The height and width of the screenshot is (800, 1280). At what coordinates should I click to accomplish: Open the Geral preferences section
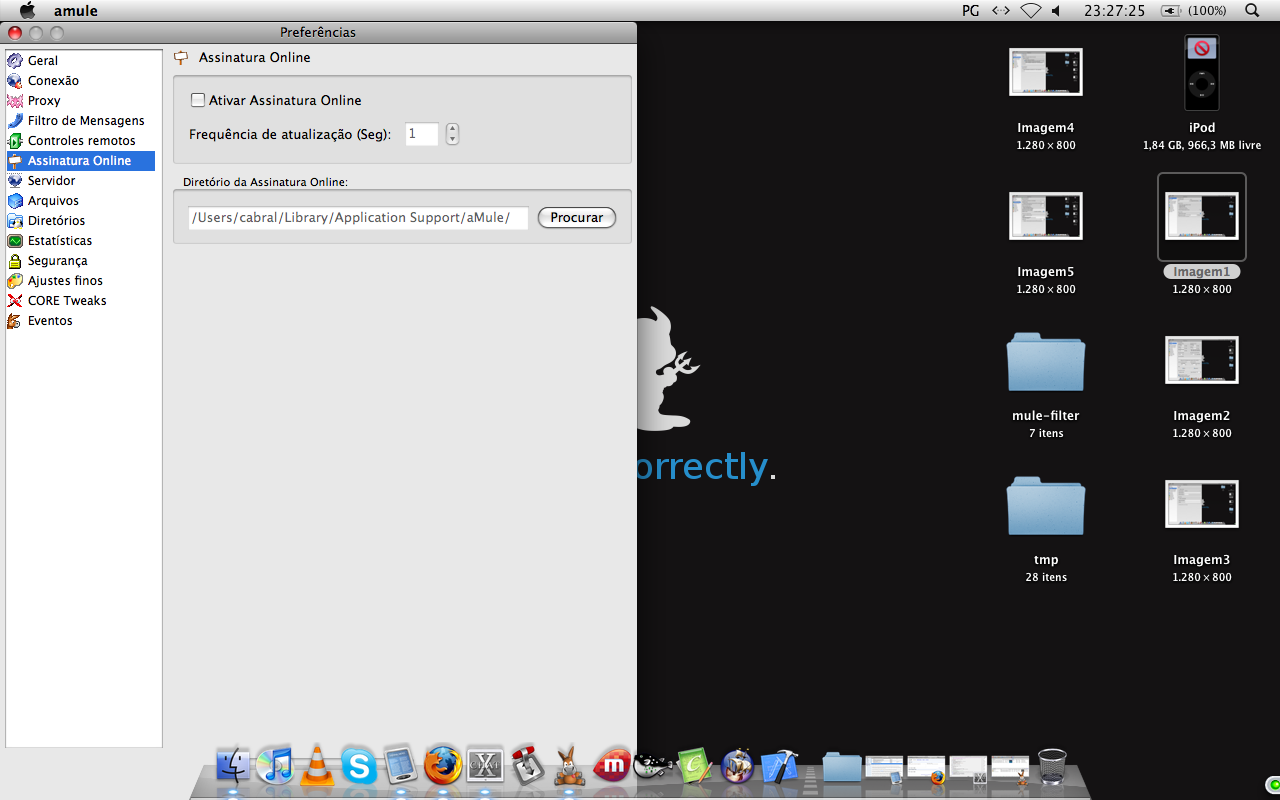tap(42, 61)
